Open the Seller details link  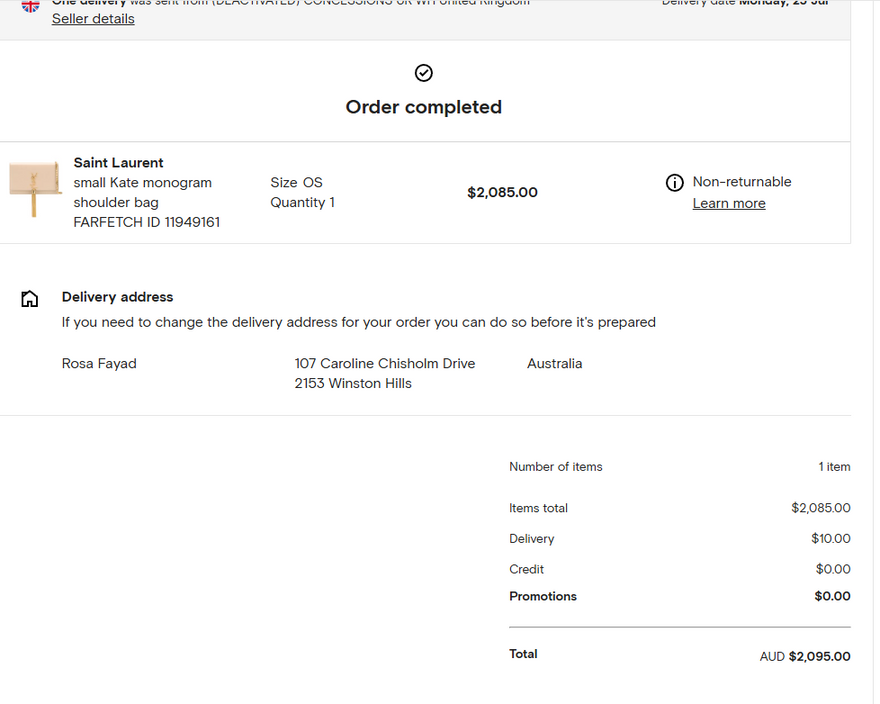pos(93,19)
